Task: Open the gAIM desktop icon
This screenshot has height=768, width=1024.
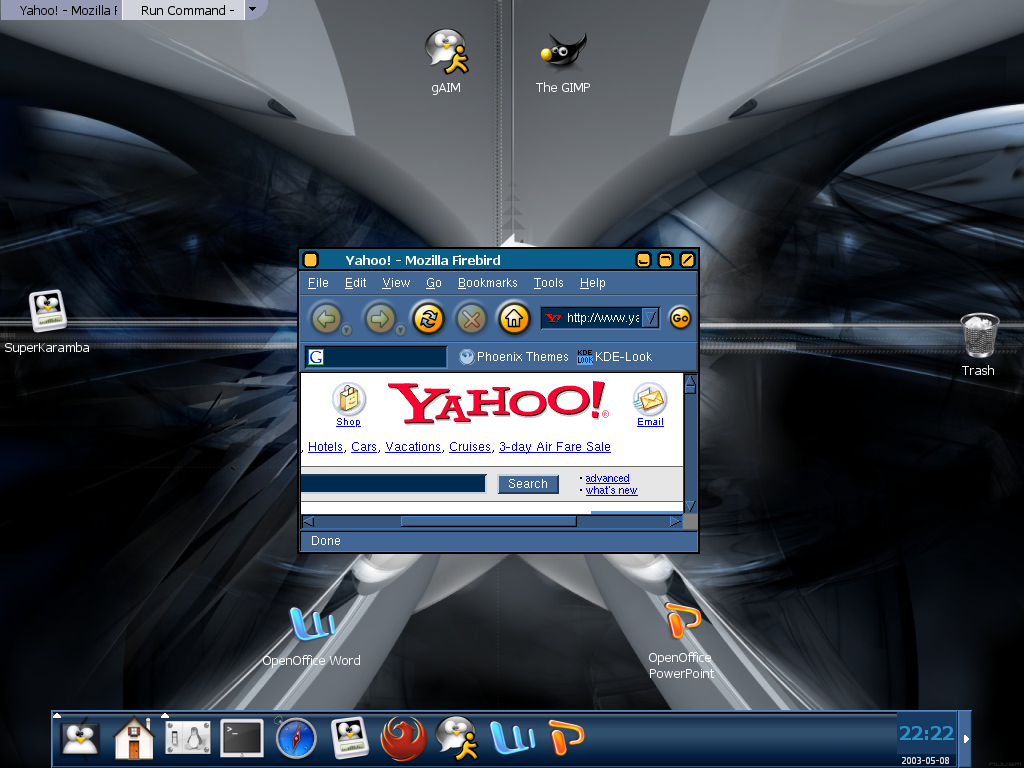Action: pyautogui.click(x=447, y=61)
